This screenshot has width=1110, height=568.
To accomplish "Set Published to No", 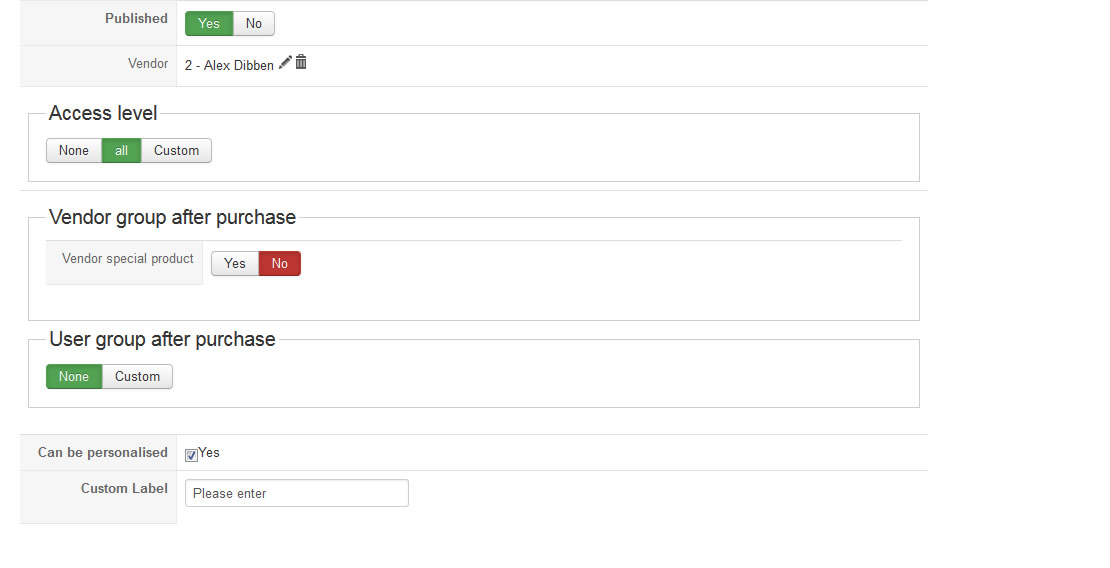I will pos(253,23).
